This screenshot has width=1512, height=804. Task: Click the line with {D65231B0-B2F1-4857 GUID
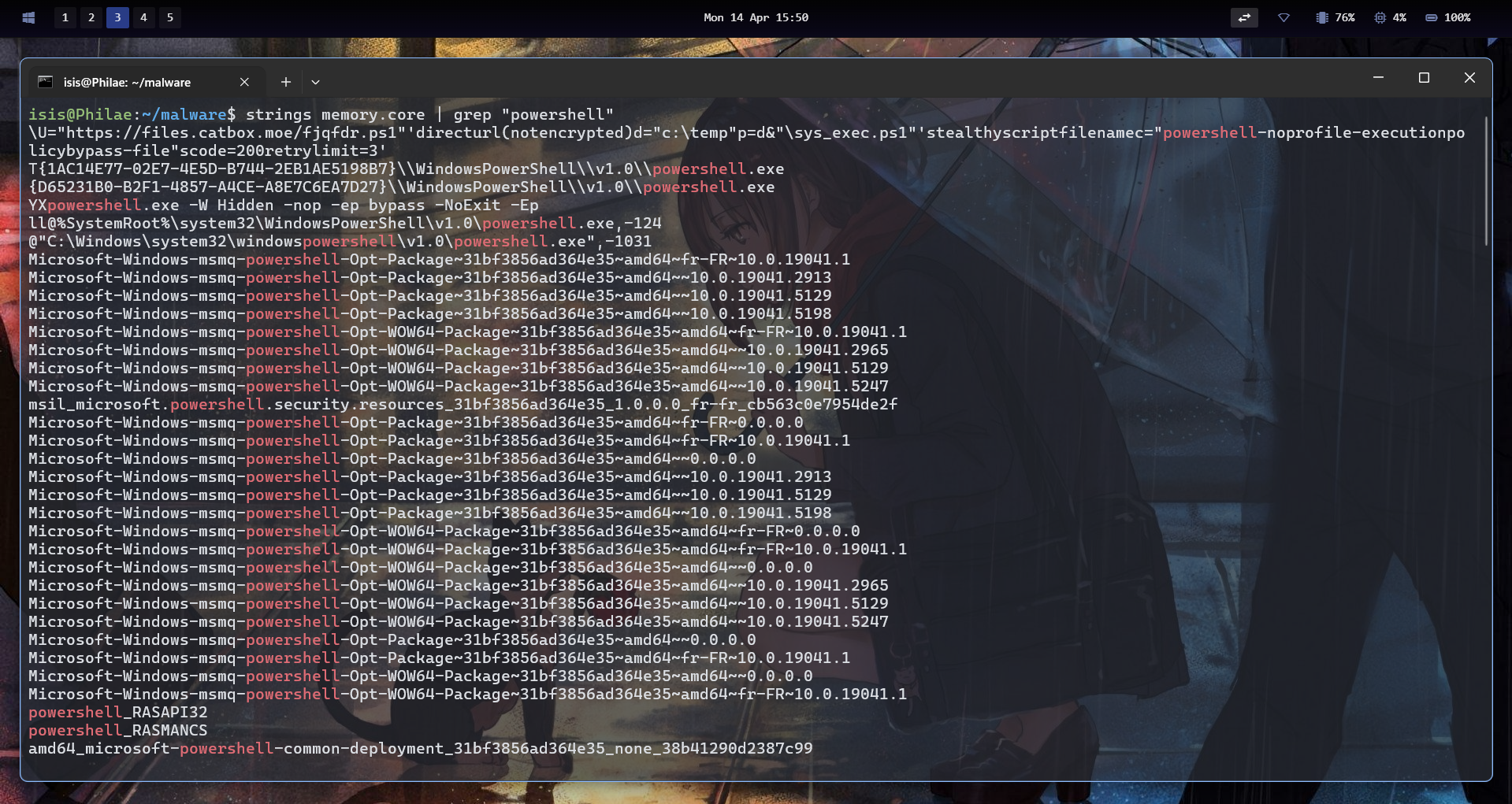402,187
